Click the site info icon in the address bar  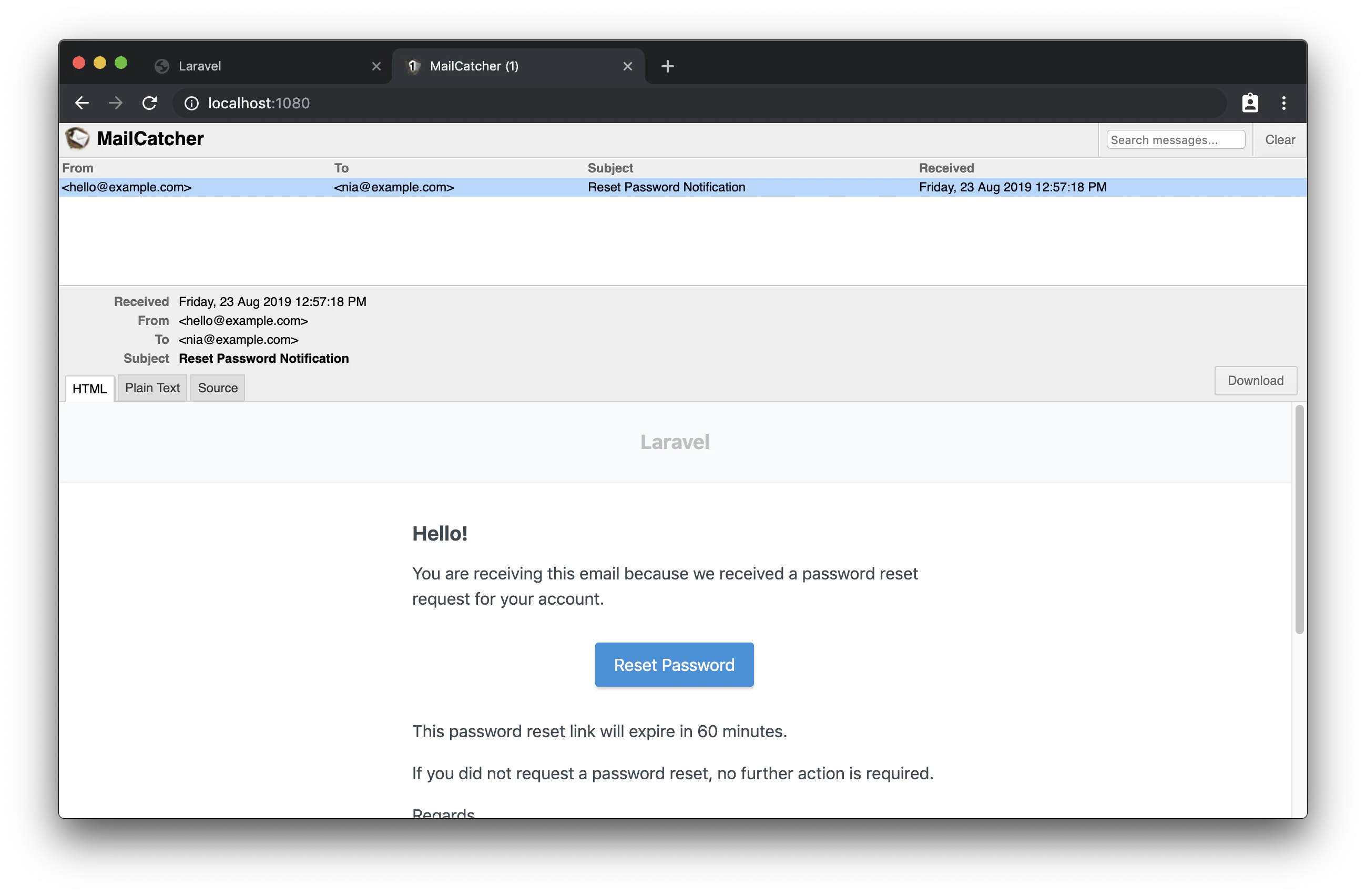(191, 103)
